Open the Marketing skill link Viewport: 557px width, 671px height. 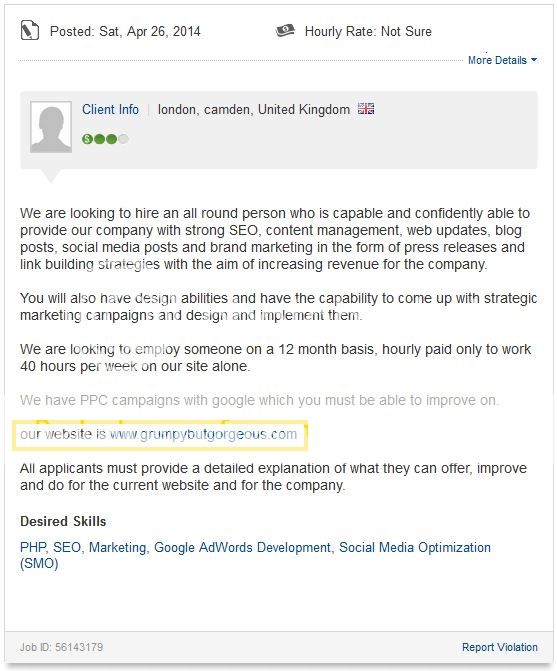pyautogui.click(x=117, y=547)
